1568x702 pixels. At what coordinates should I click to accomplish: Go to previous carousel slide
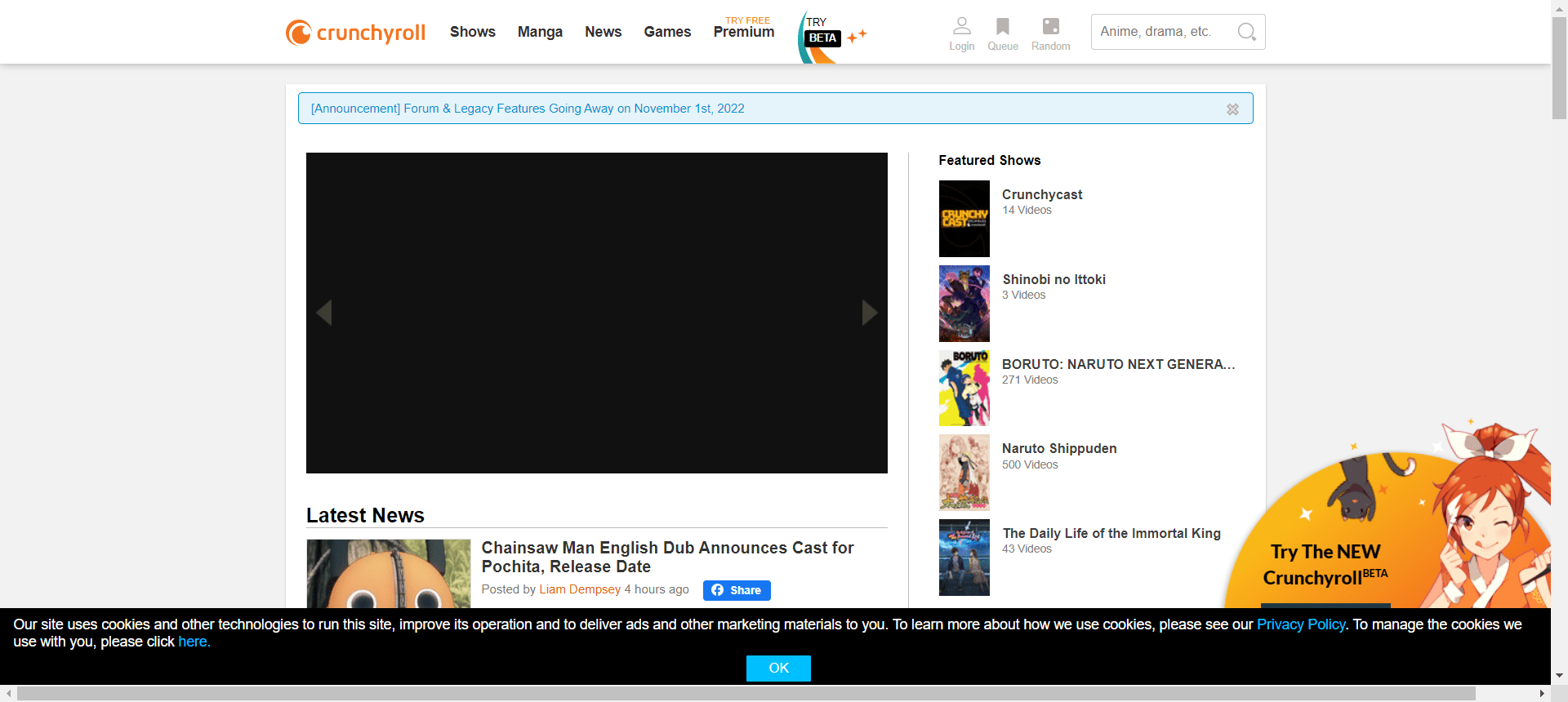coord(324,312)
